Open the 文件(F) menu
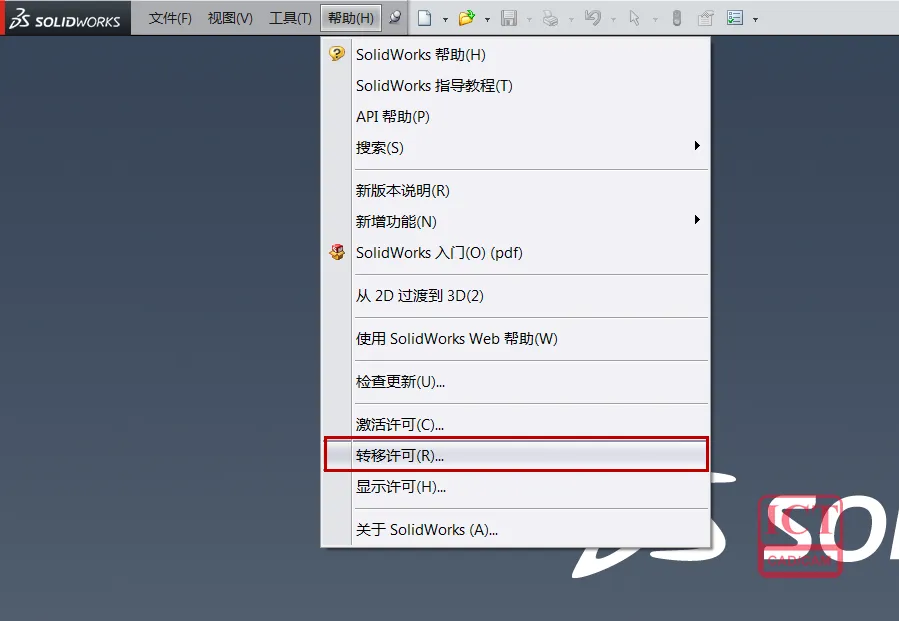This screenshot has height=621, width=899. 170,18
